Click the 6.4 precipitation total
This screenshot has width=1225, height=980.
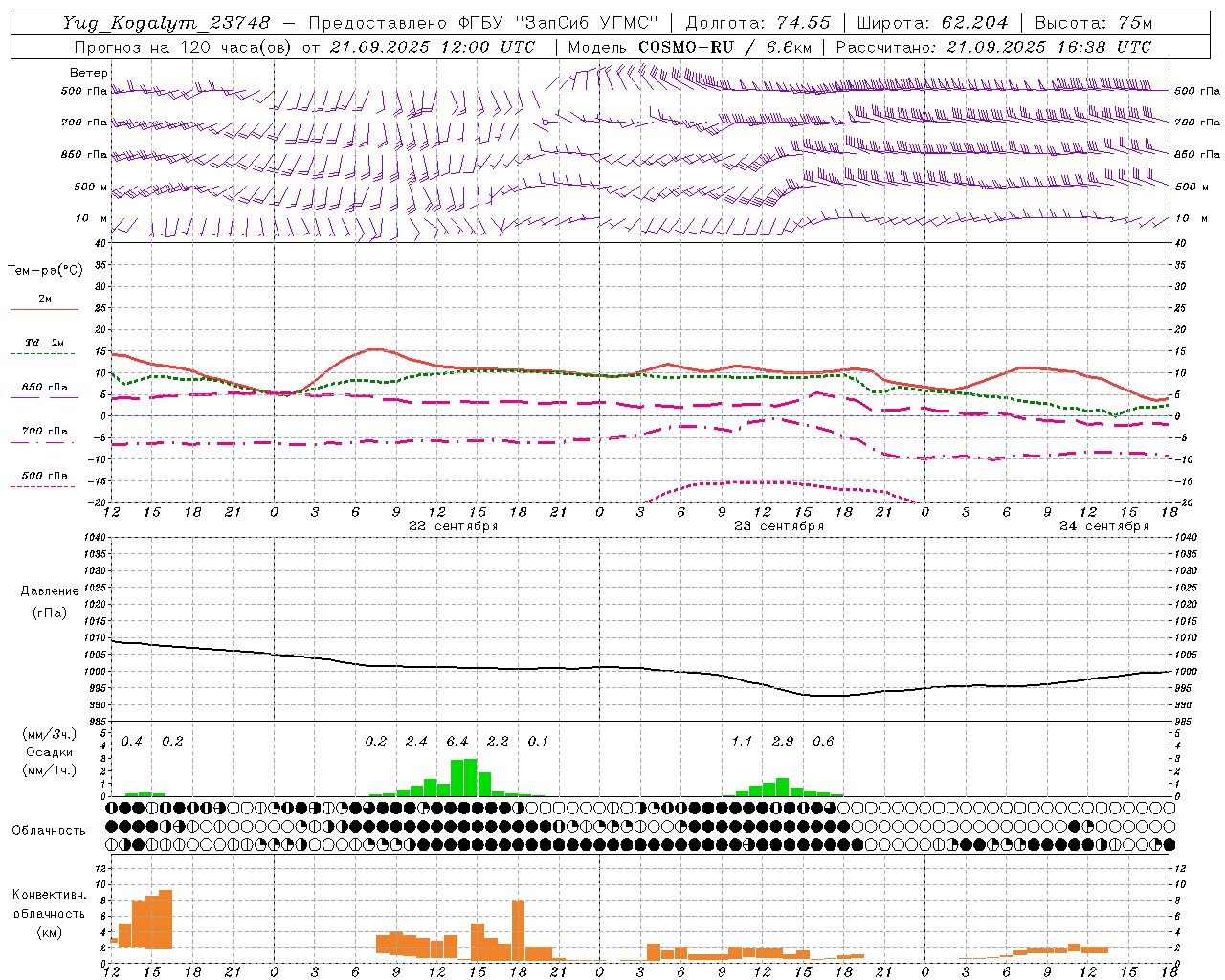[457, 742]
